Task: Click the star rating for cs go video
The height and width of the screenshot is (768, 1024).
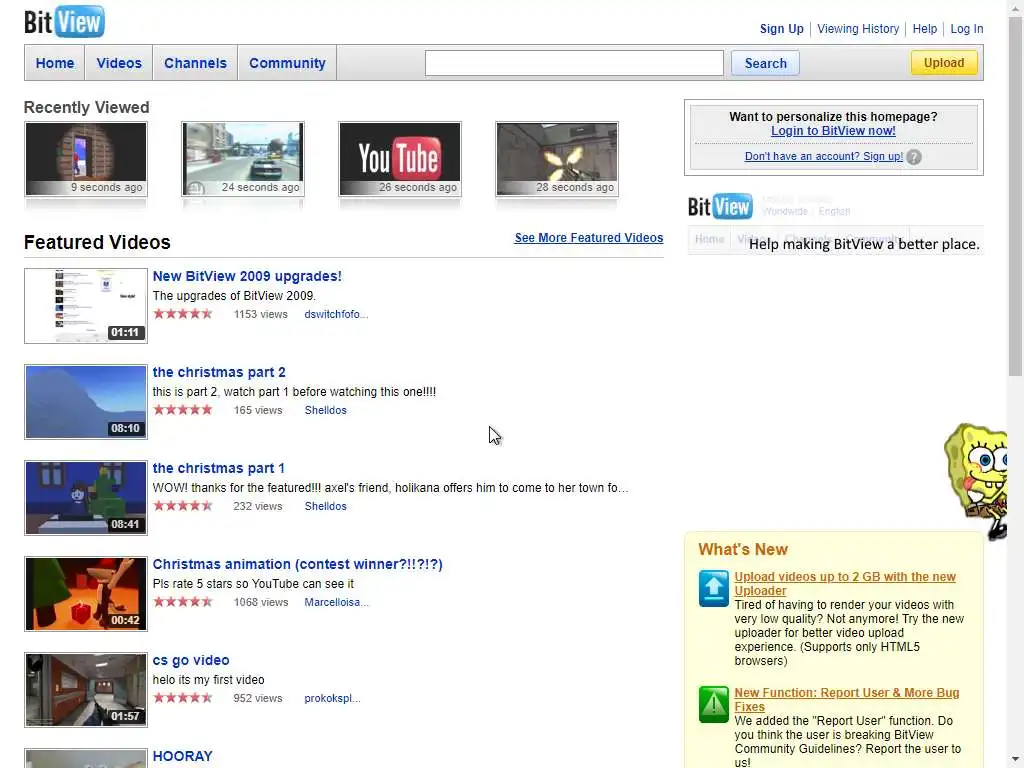Action: pyautogui.click(x=183, y=698)
